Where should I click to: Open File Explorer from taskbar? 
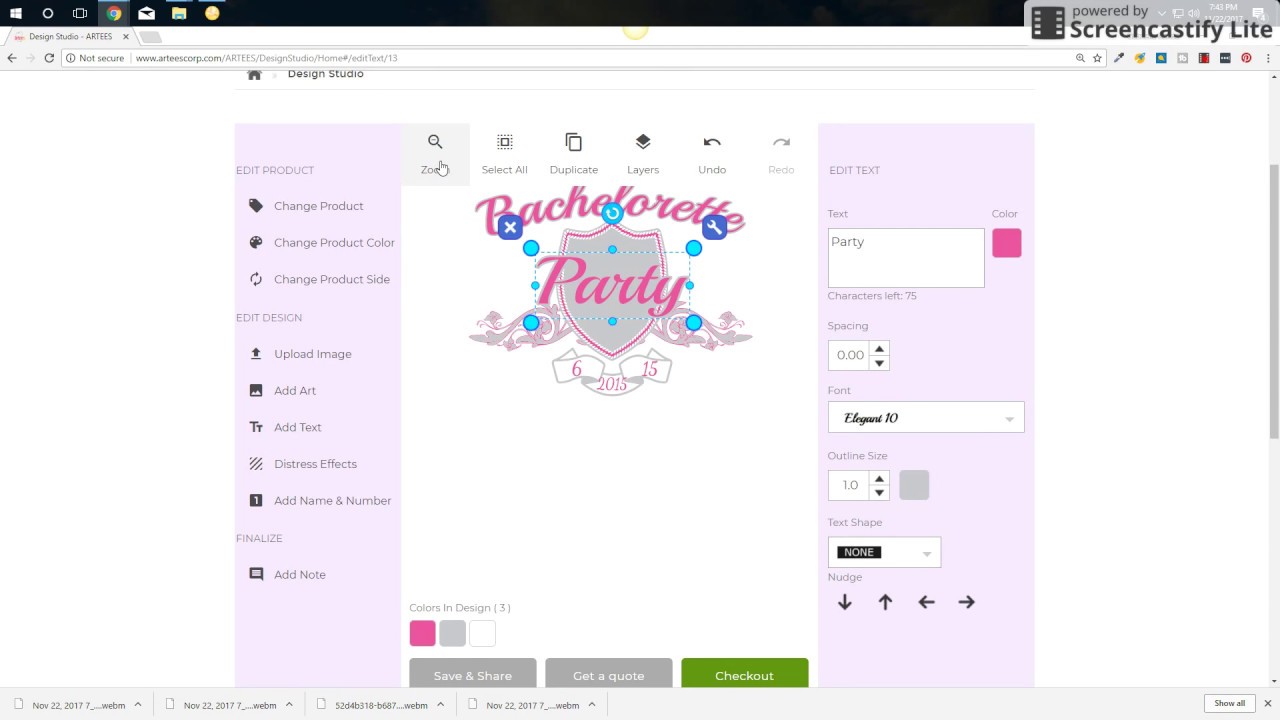179,13
